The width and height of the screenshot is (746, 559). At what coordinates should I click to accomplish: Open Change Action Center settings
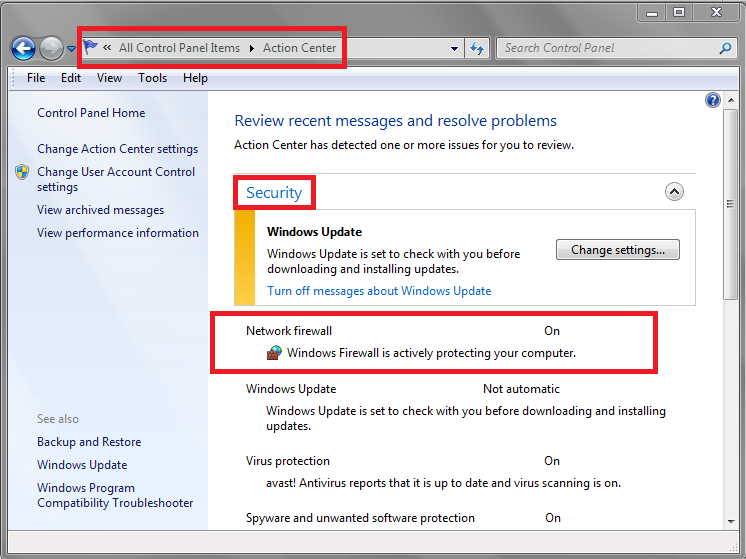pos(118,149)
